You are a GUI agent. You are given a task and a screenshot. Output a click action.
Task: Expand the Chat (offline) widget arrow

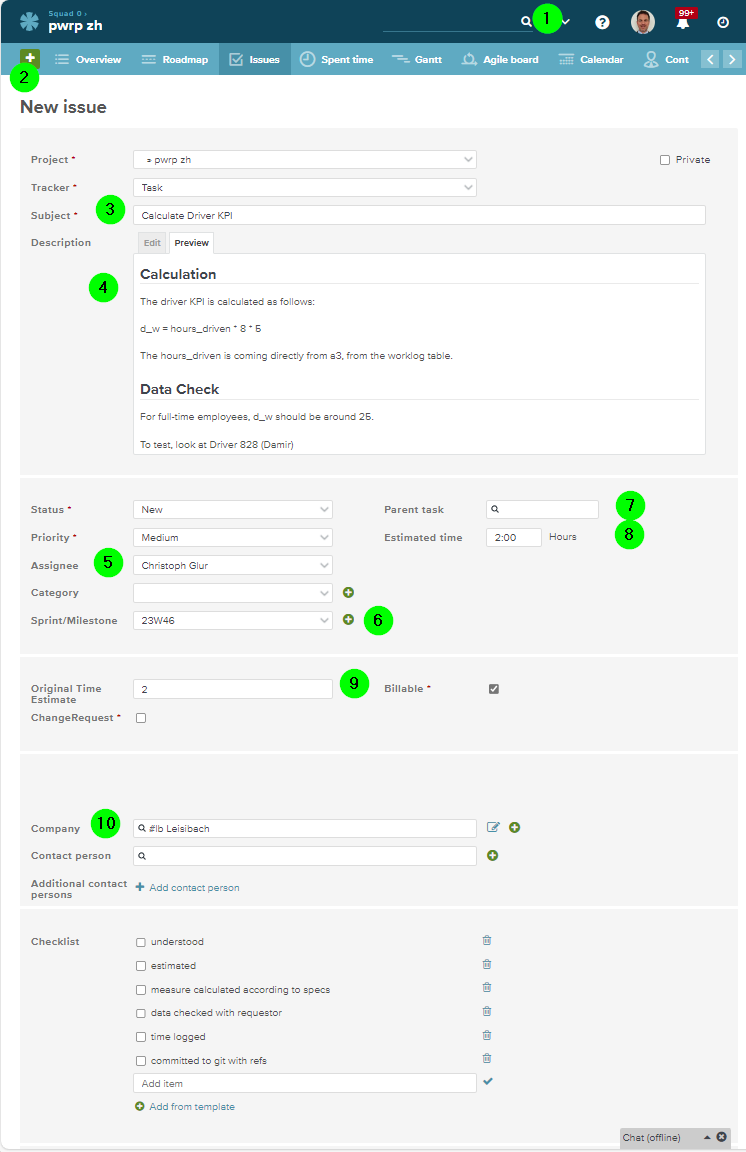coord(707,1137)
